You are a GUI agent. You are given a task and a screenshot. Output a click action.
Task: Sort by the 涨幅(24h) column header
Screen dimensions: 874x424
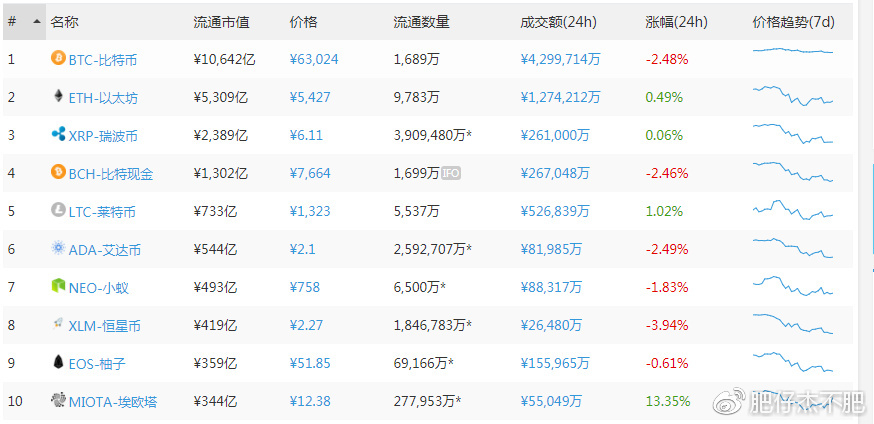pos(676,22)
